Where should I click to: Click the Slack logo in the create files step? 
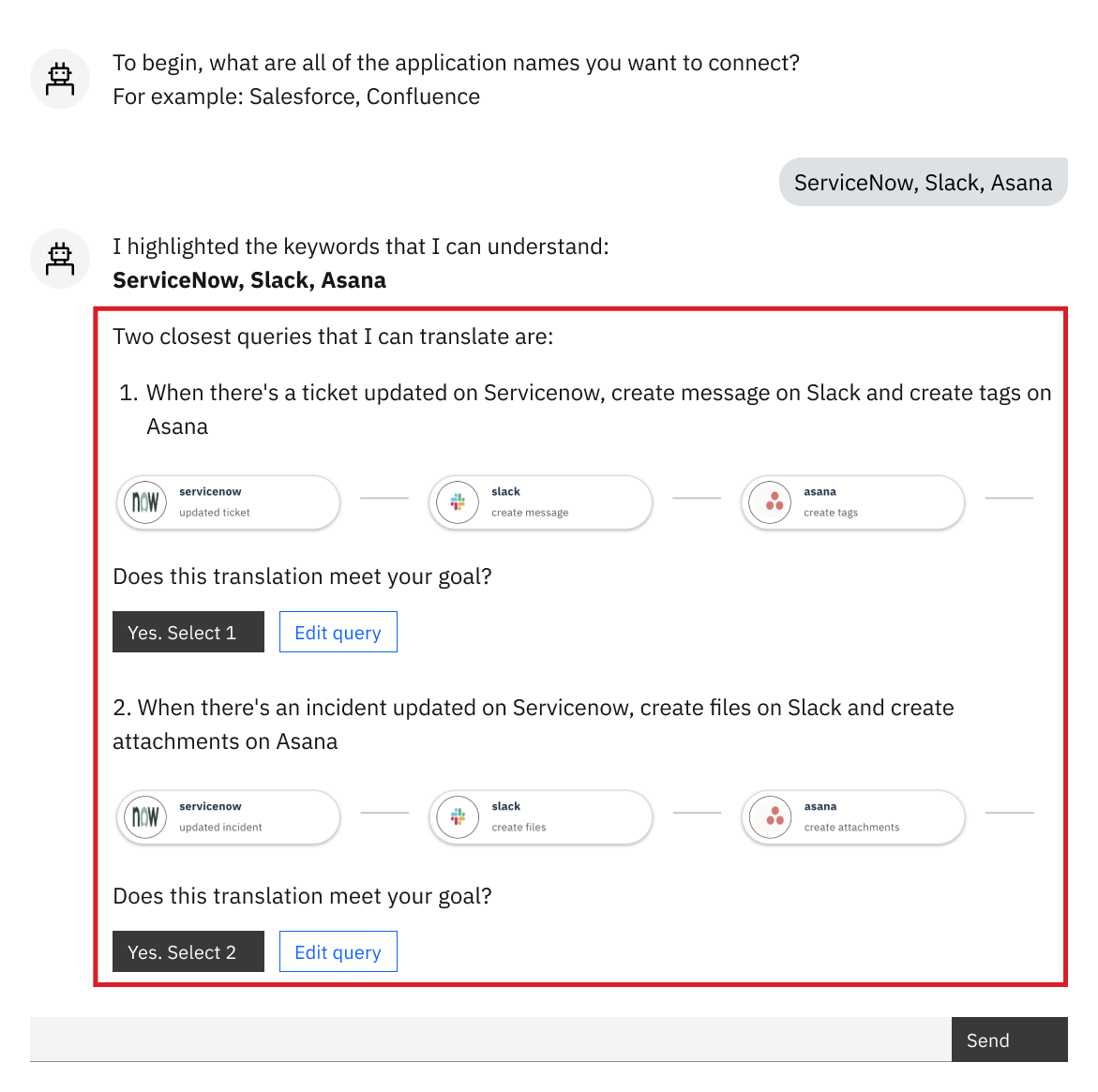[458, 817]
